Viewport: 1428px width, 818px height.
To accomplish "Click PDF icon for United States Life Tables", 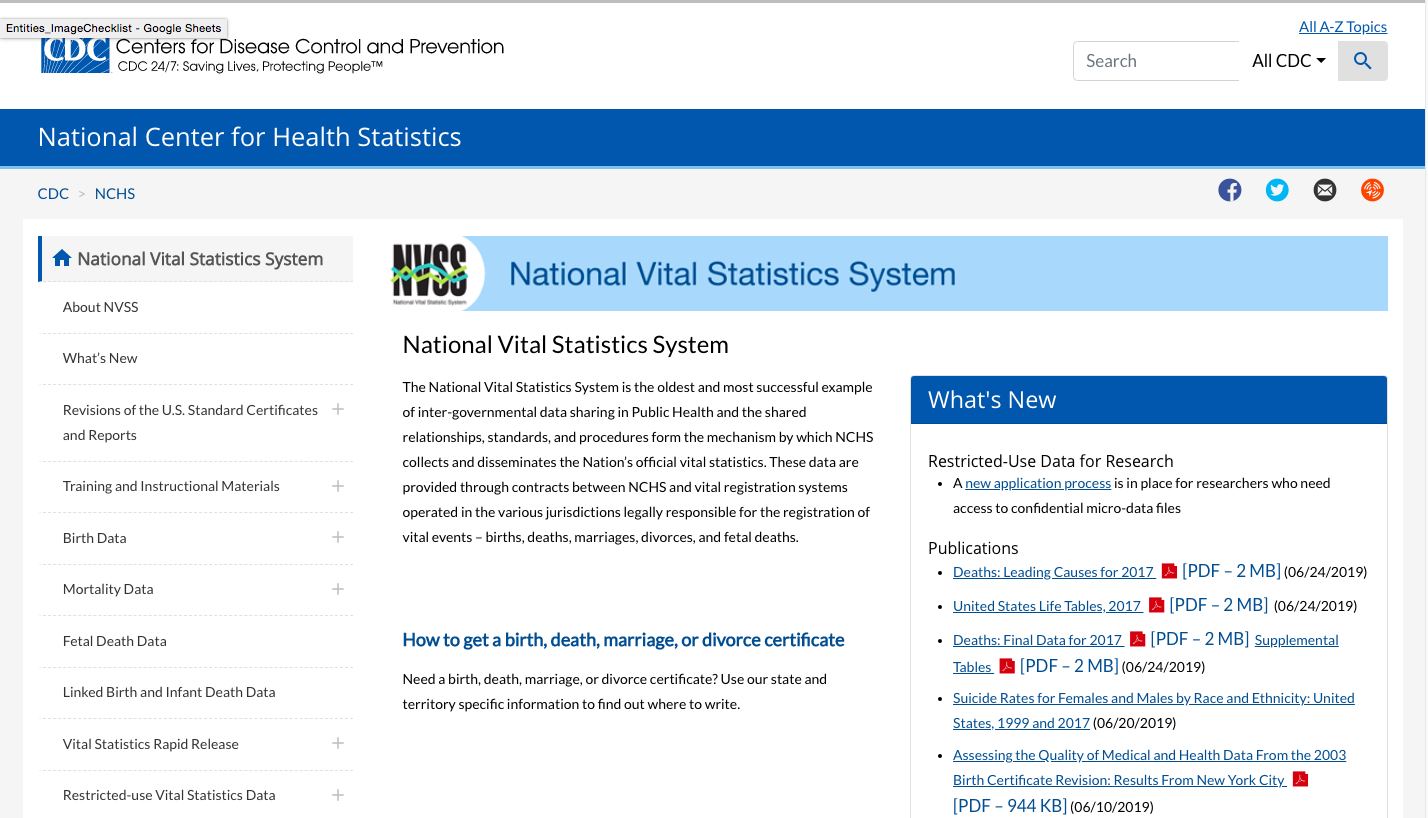I will [1157, 605].
